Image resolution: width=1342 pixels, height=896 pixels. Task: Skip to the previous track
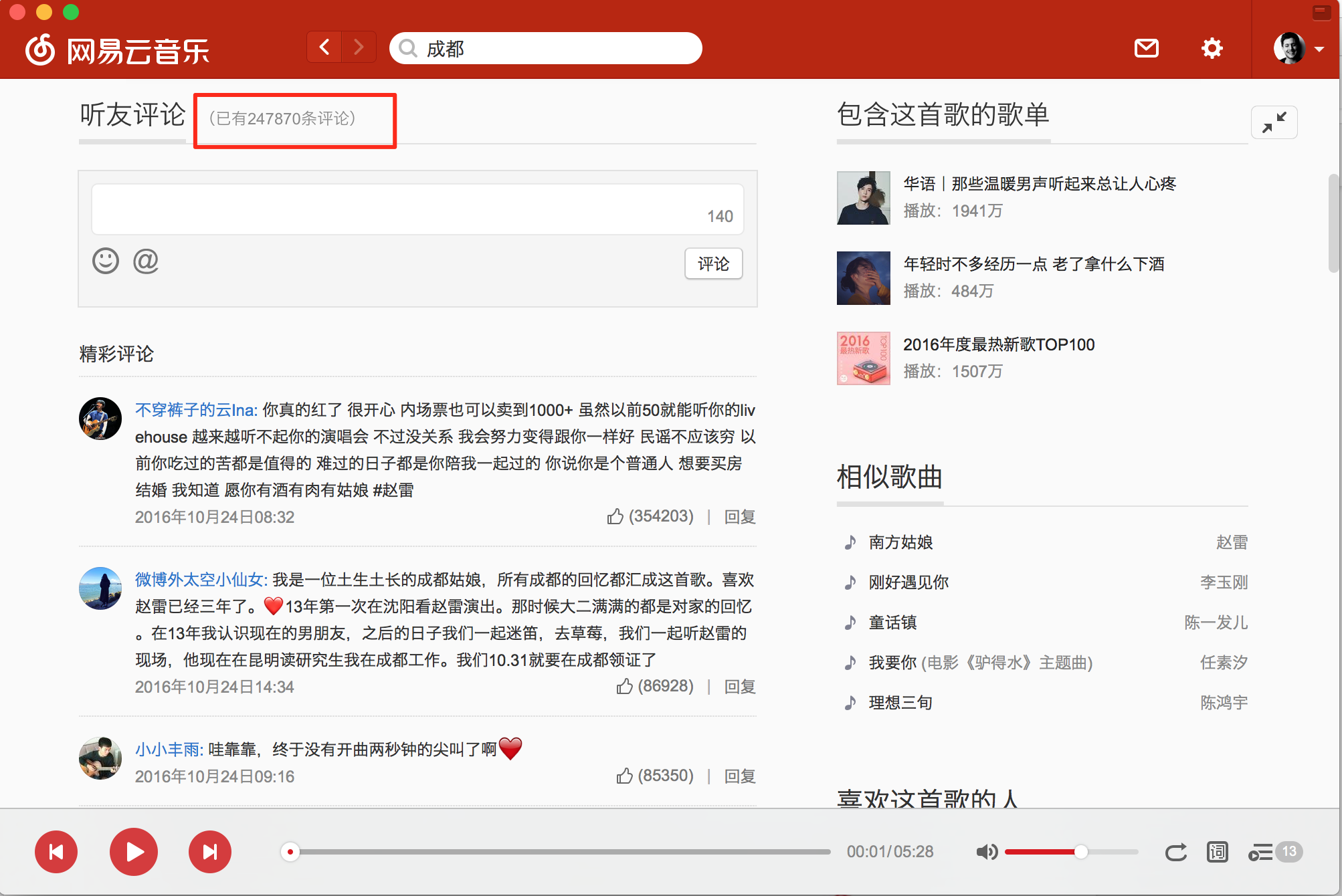click(x=56, y=851)
